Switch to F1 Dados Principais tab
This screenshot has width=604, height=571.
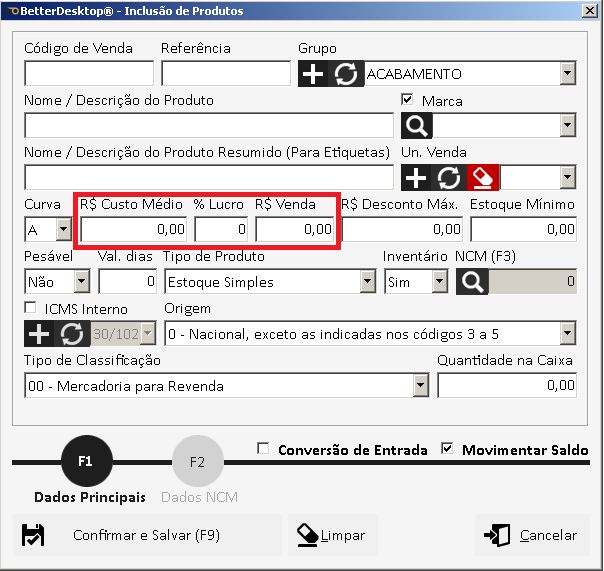tap(85, 463)
